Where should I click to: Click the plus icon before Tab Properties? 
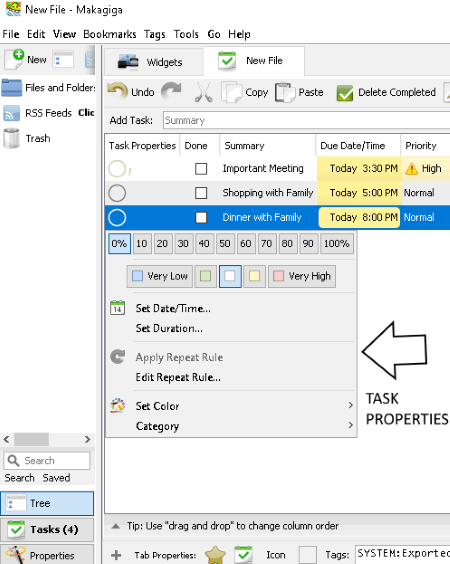point(116,555)
